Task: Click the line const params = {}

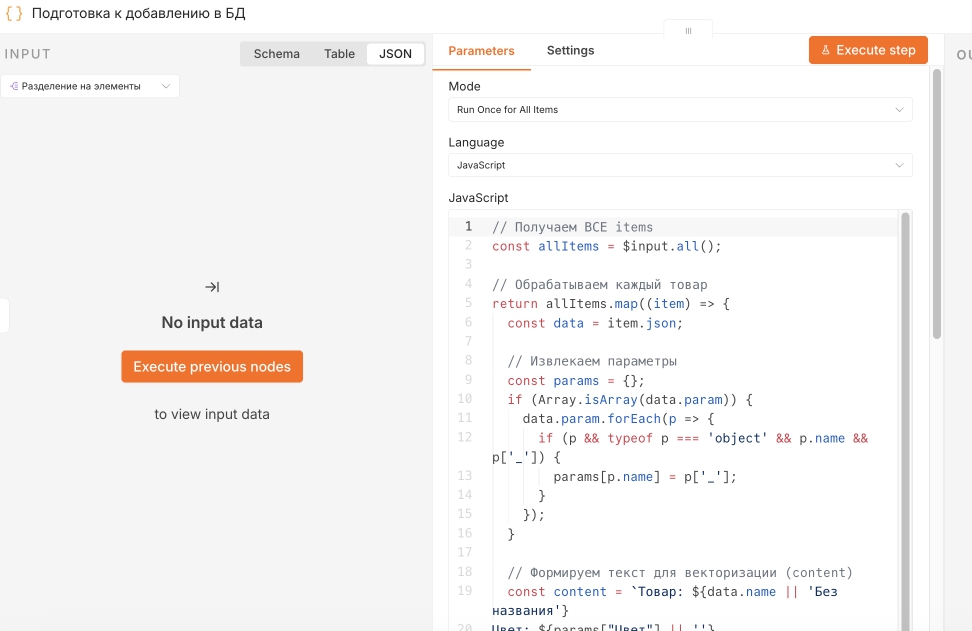Action: click(575, 381)
